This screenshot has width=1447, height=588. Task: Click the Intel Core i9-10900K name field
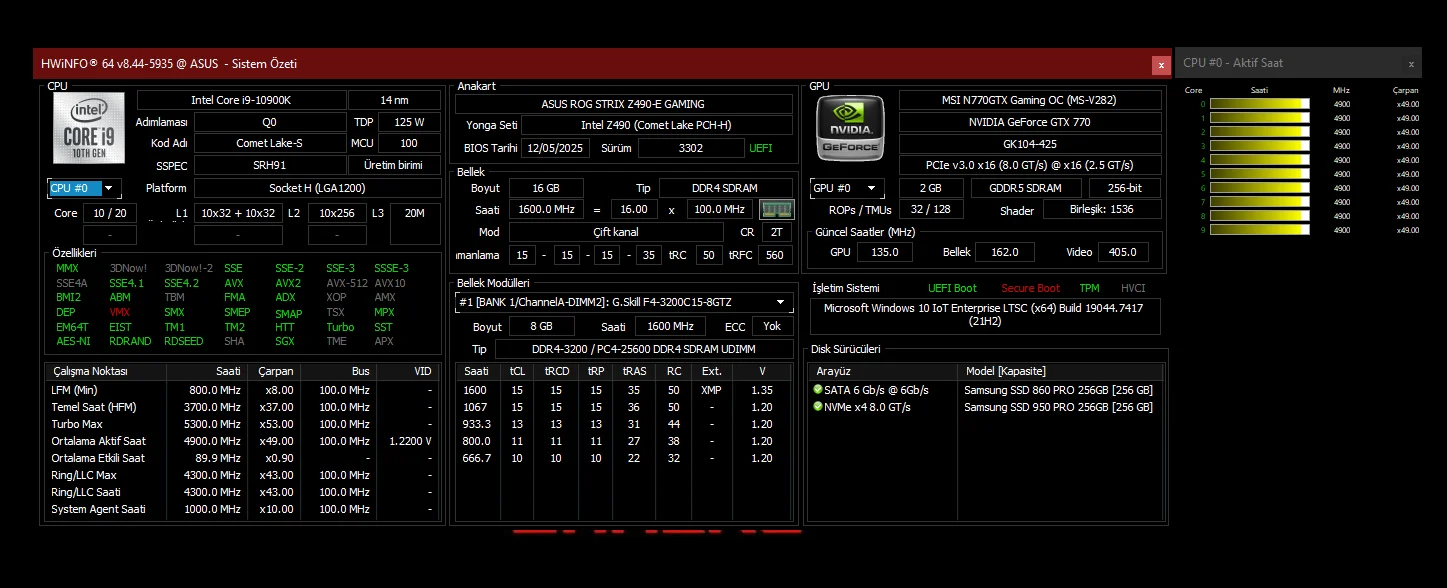[x=241, y=100]
